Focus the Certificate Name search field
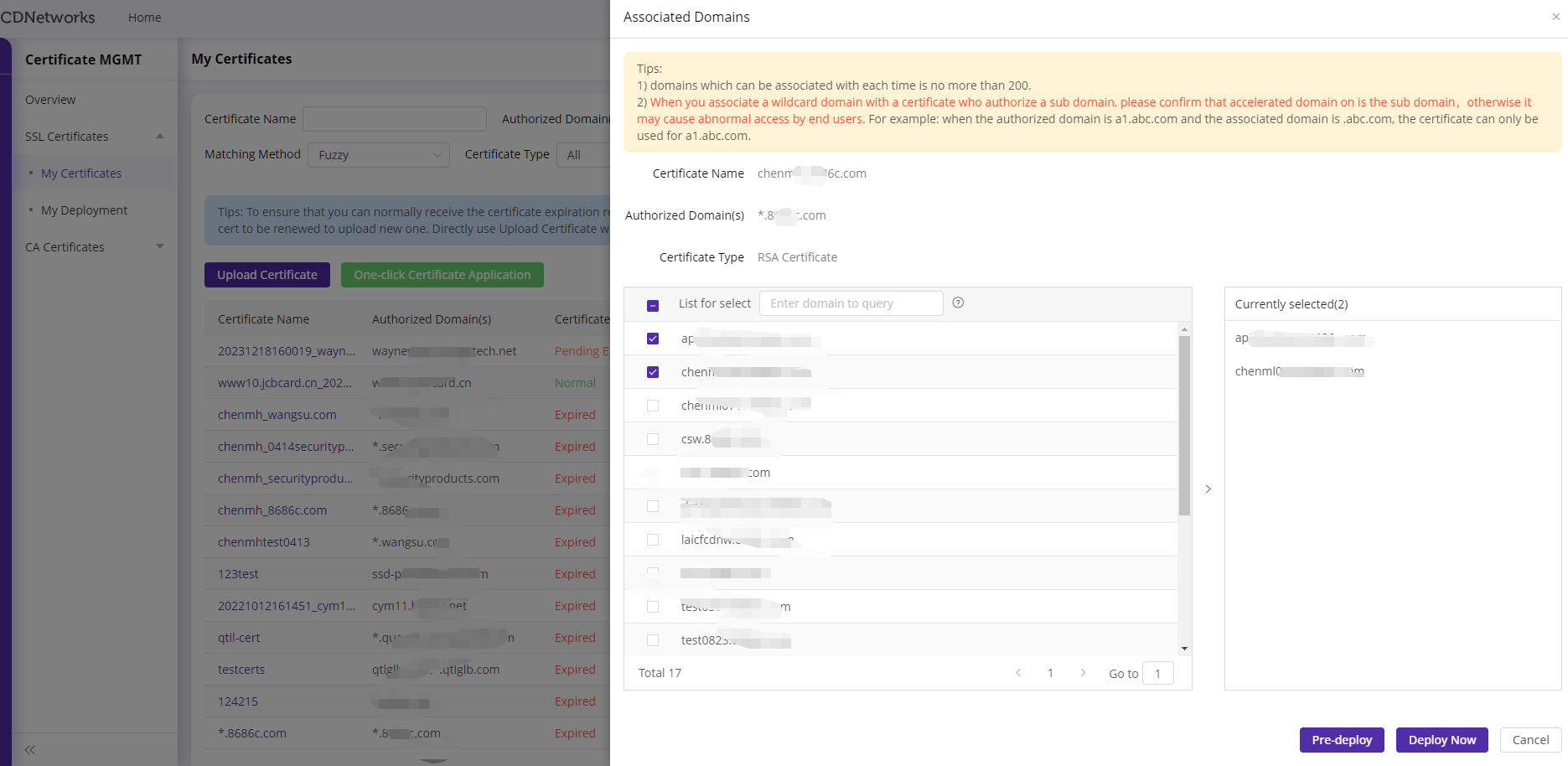1568x766 pixels. 395,119
